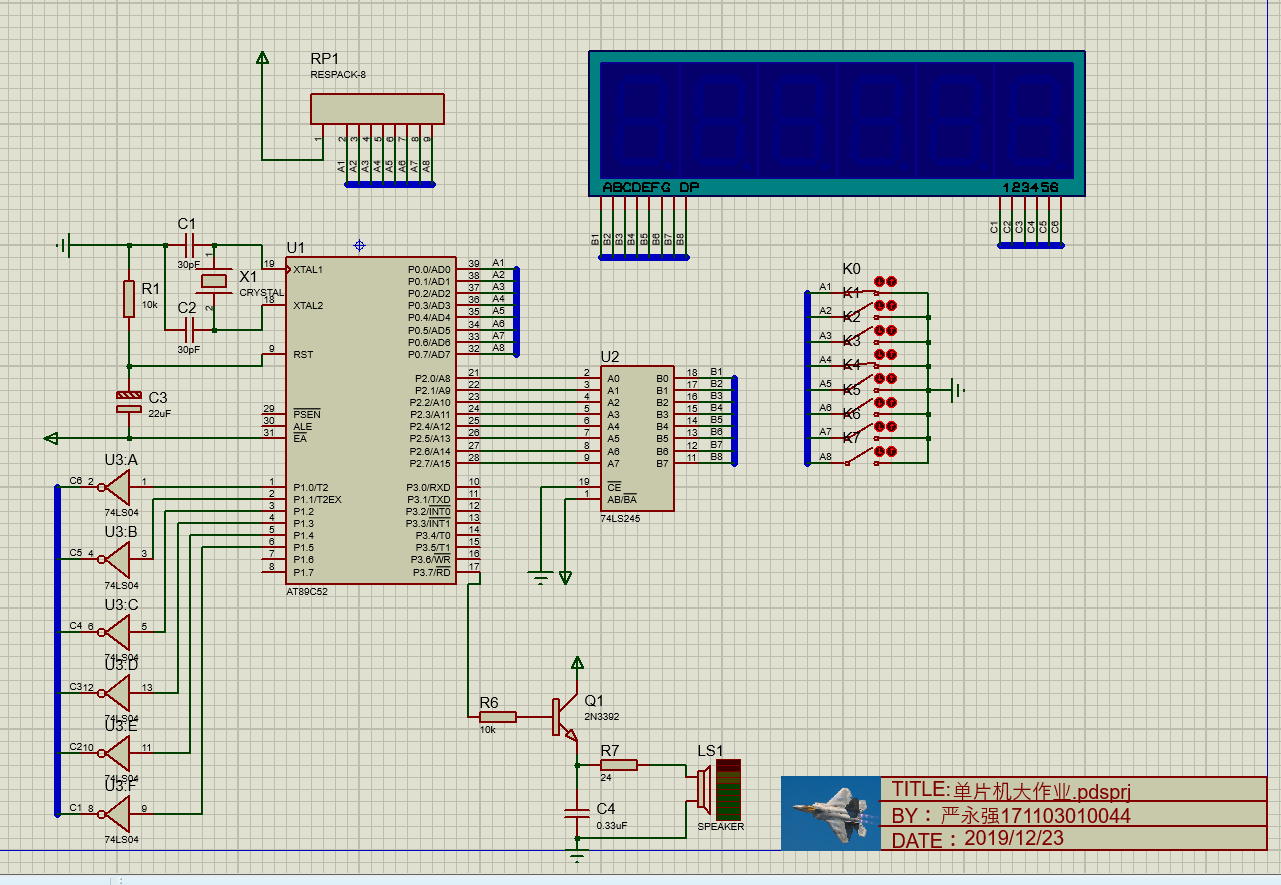The image size is (1281, 885).
Task: Click the 74LS245 part name under U2
Action: 620,519
